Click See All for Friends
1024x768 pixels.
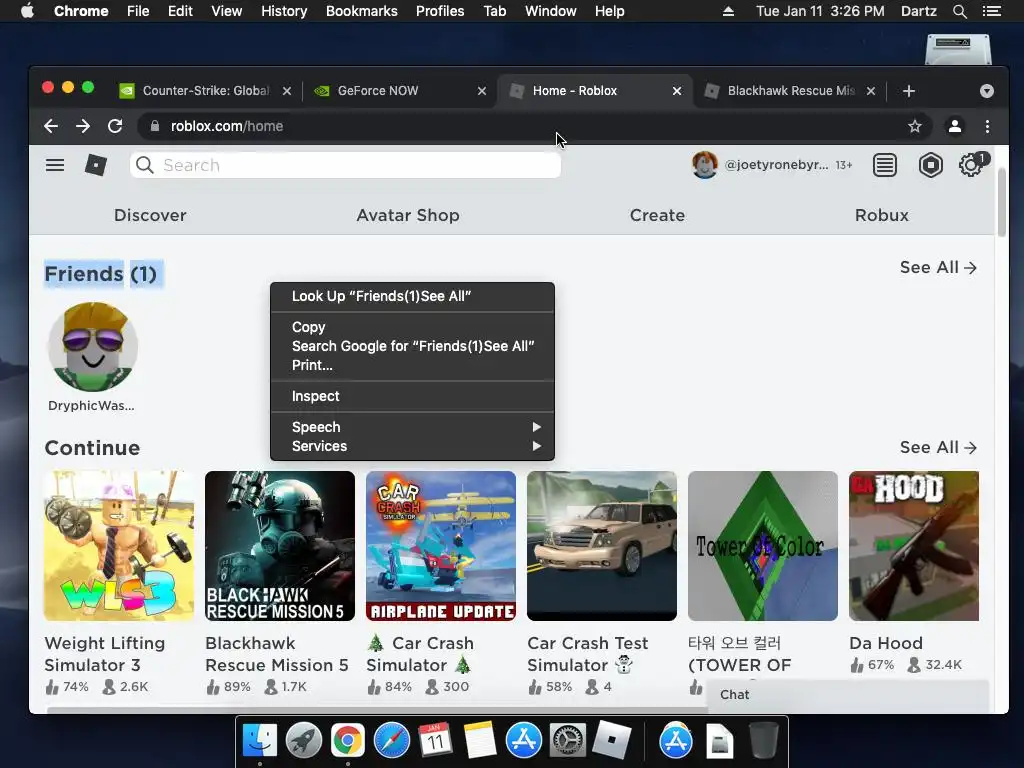pyautogui.click(x=938, y=267)
